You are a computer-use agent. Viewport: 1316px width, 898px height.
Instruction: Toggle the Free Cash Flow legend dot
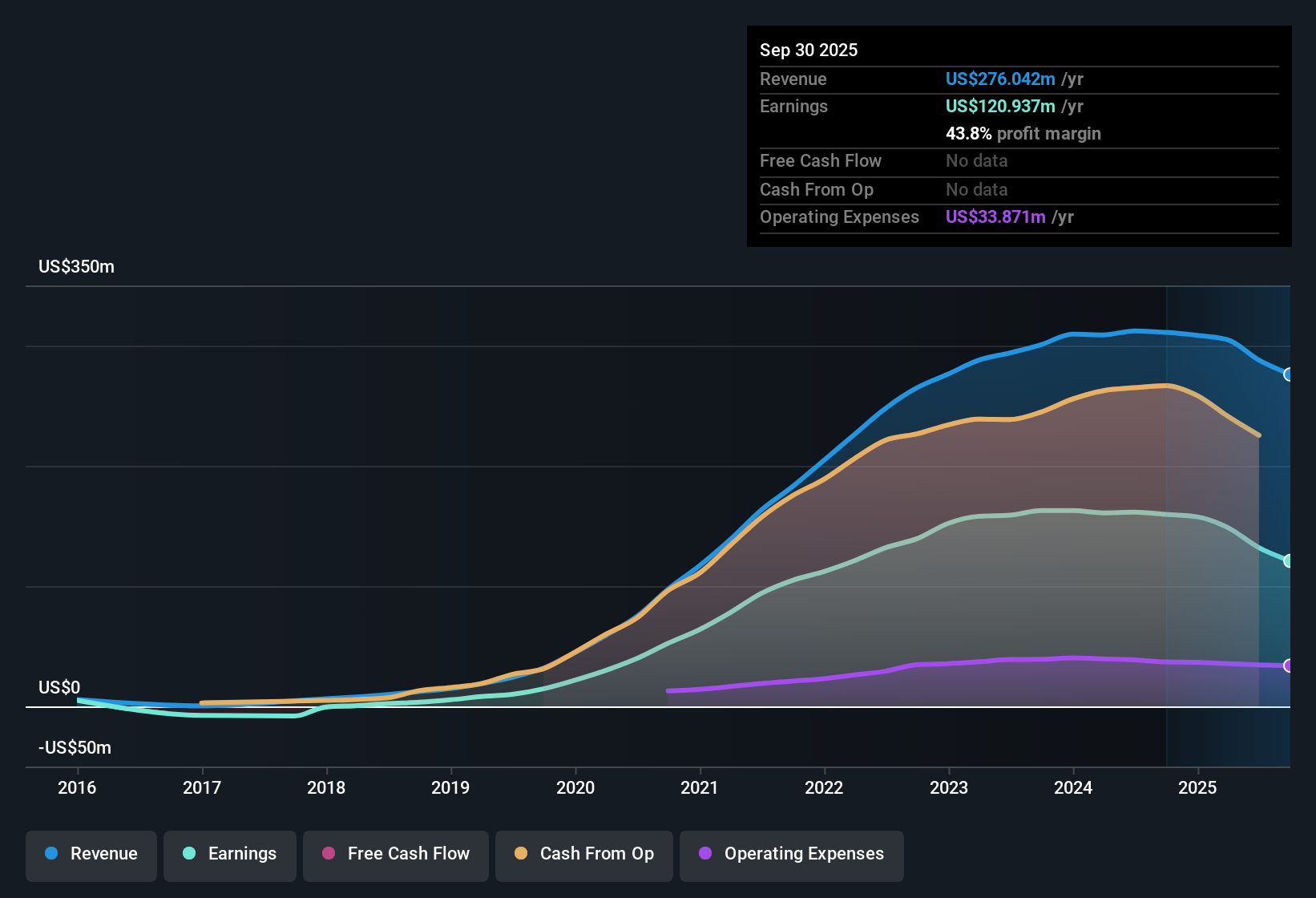tap(327, 855)
